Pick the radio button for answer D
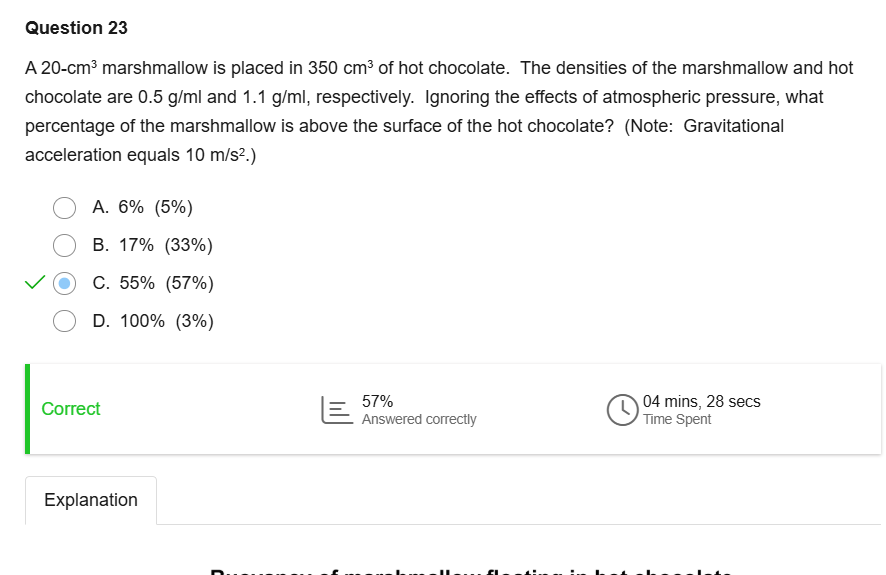Image resolution: width=886 pixels, height=575 pixels. click(65, 321)
